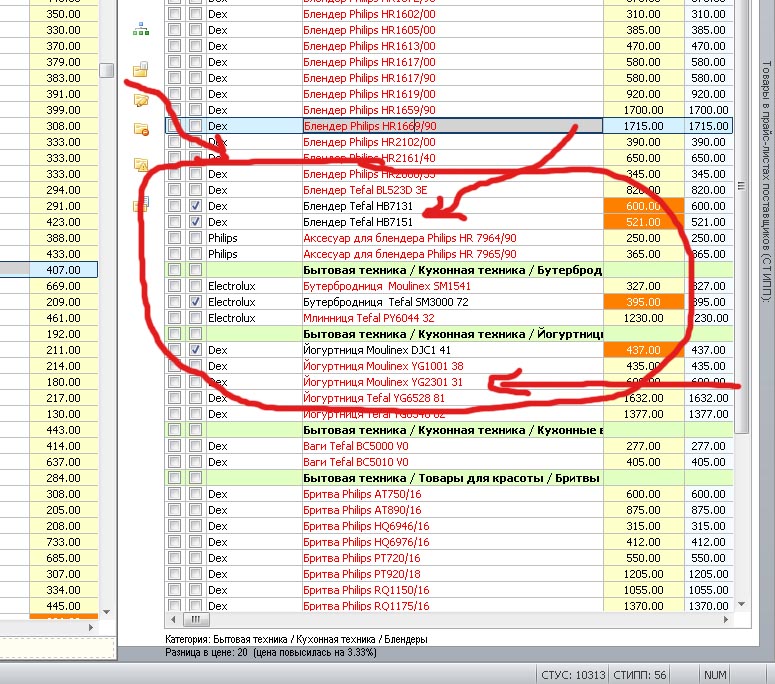Click down arrow of products vertical scrollbar
Image resolution: width=775 pixels, height=684 pixels.
pyautogui.click(x=741, y=604)
